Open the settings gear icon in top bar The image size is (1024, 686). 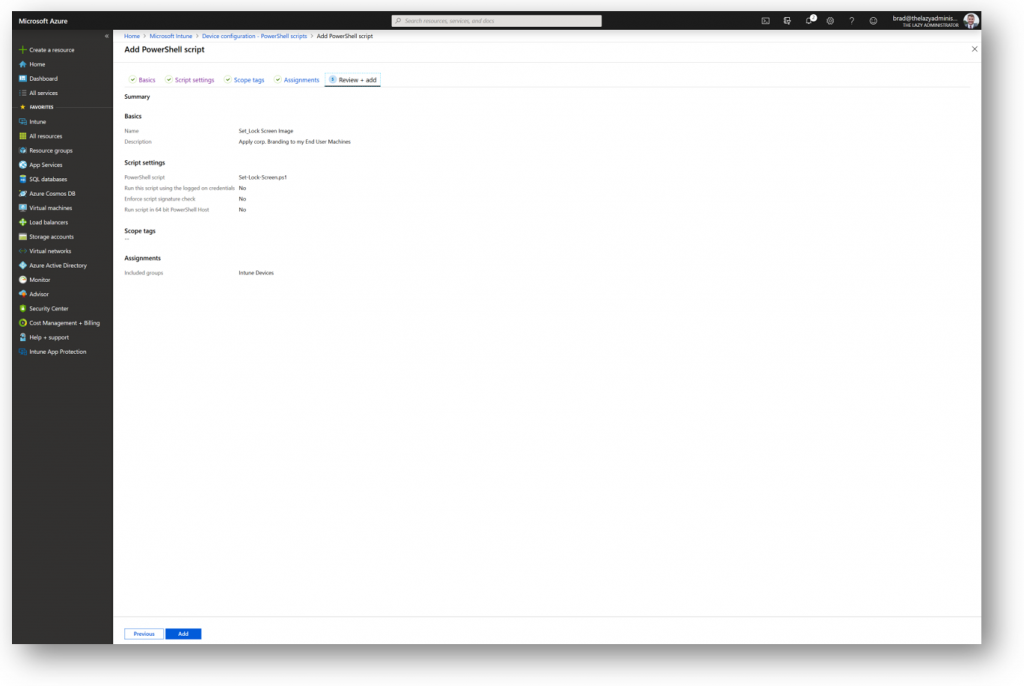pos(830,21)
